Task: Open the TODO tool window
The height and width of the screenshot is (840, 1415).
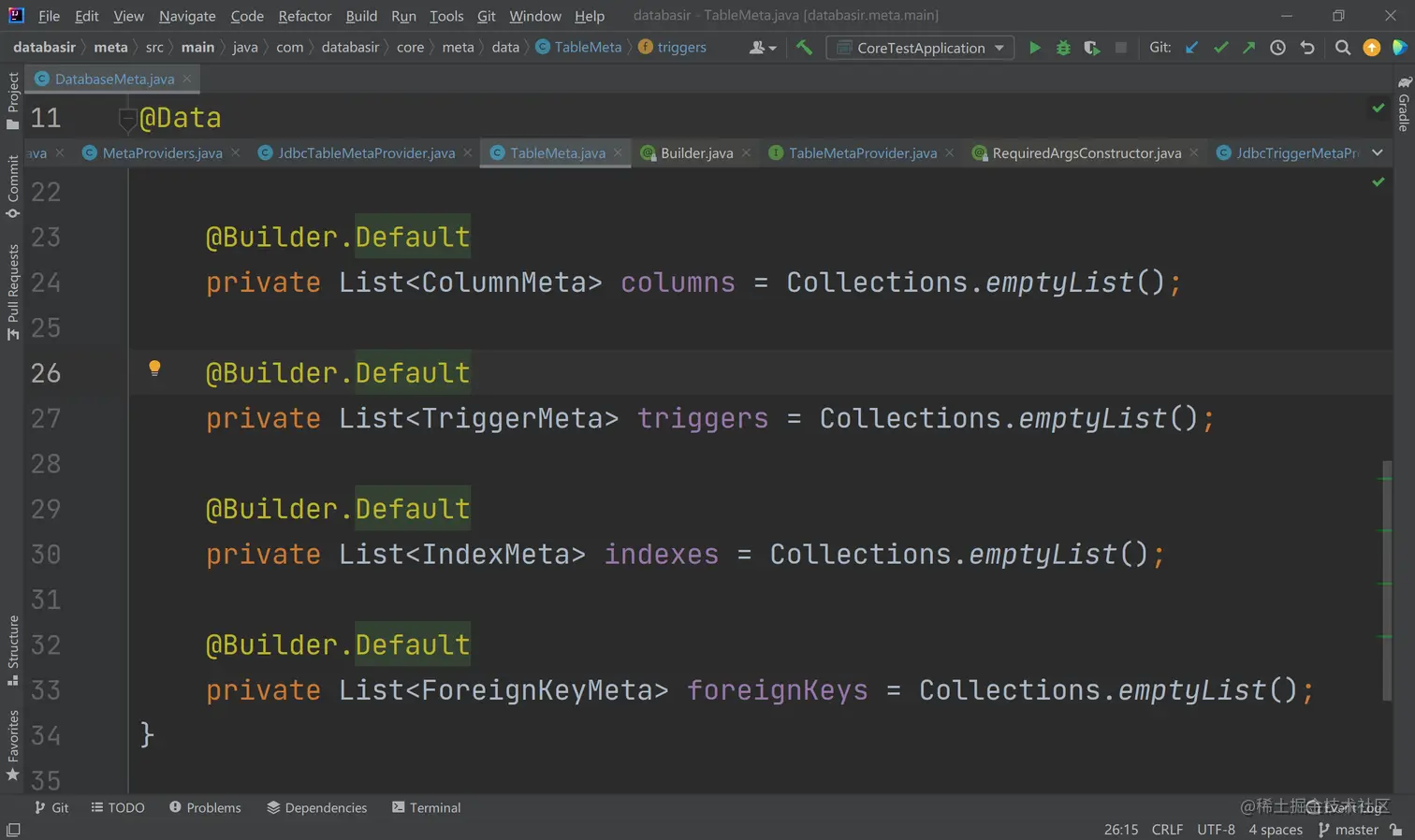Action: [118, 807]
